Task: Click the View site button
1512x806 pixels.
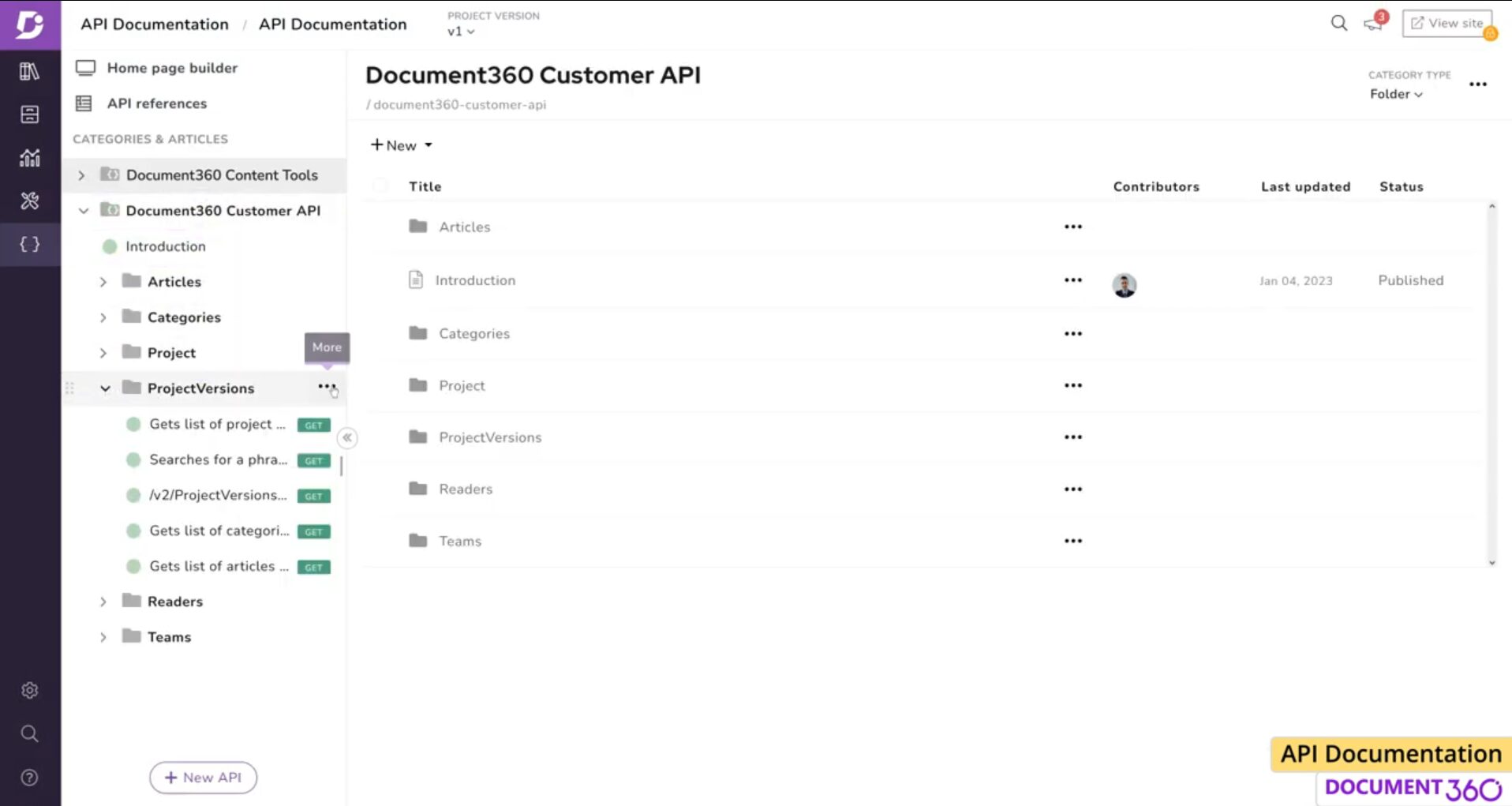Action: point(1447,23)
